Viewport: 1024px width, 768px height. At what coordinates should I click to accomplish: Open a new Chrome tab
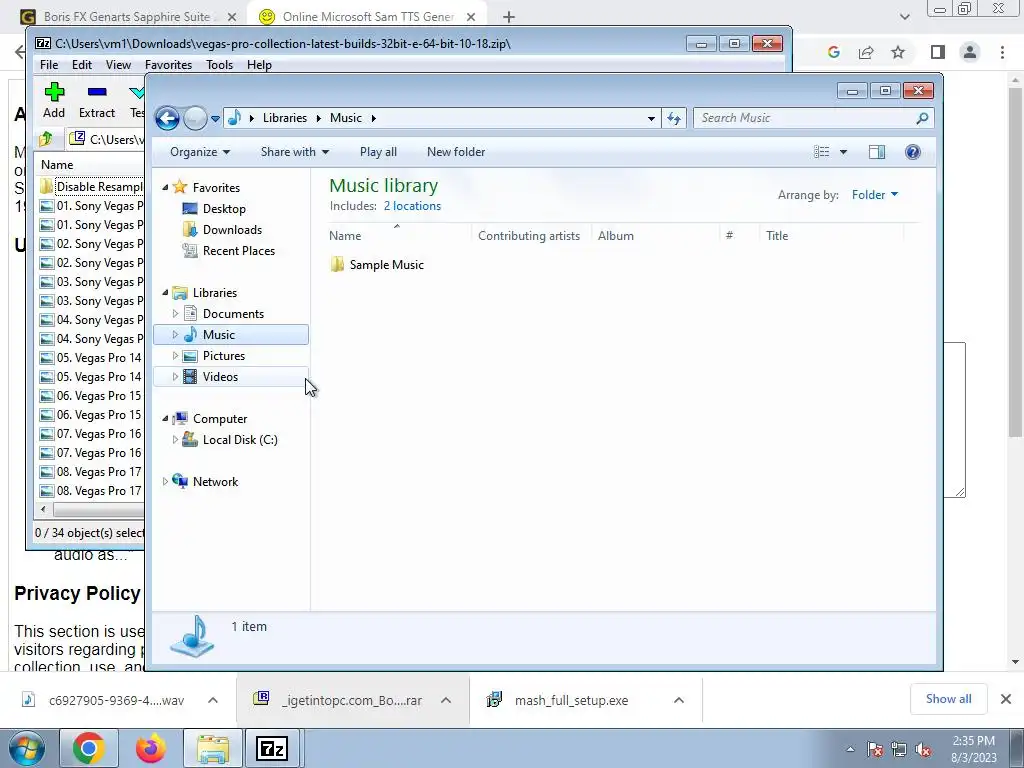click(x=509, y=18)
